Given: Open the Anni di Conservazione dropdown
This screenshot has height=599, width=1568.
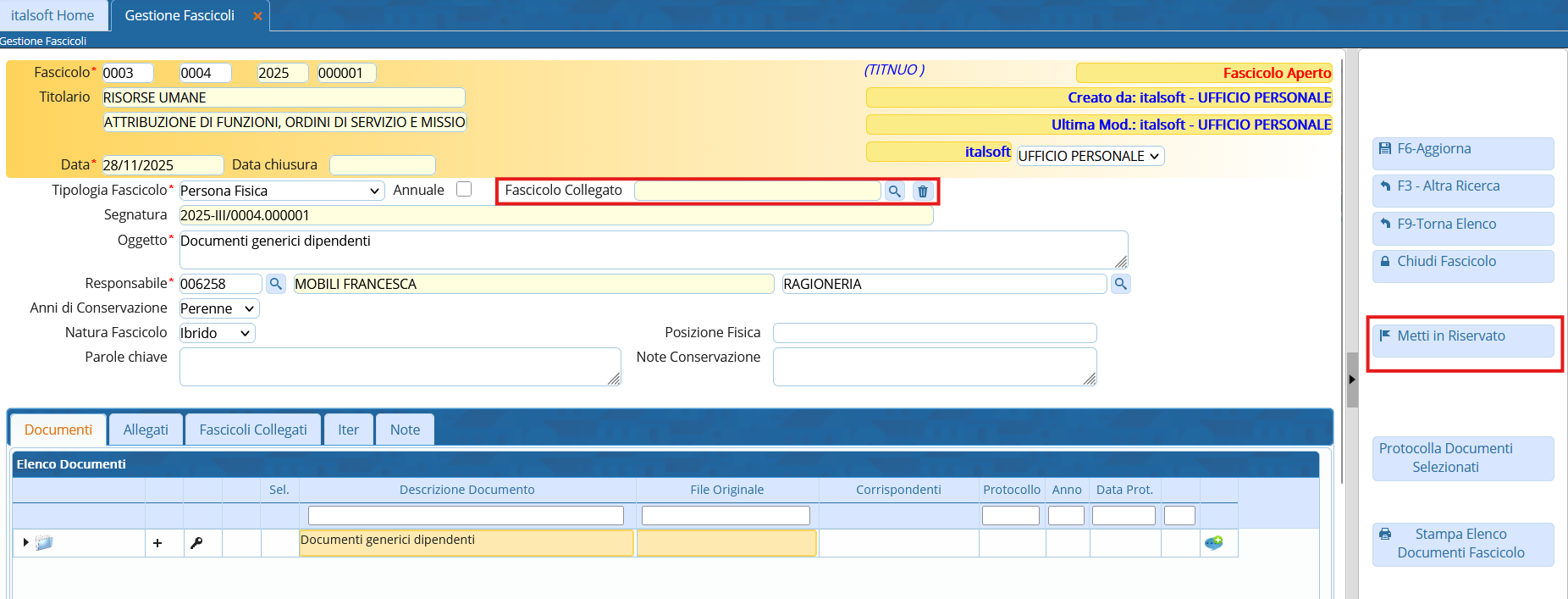Looking at the screenshot, I should click(x=218, y=308).
